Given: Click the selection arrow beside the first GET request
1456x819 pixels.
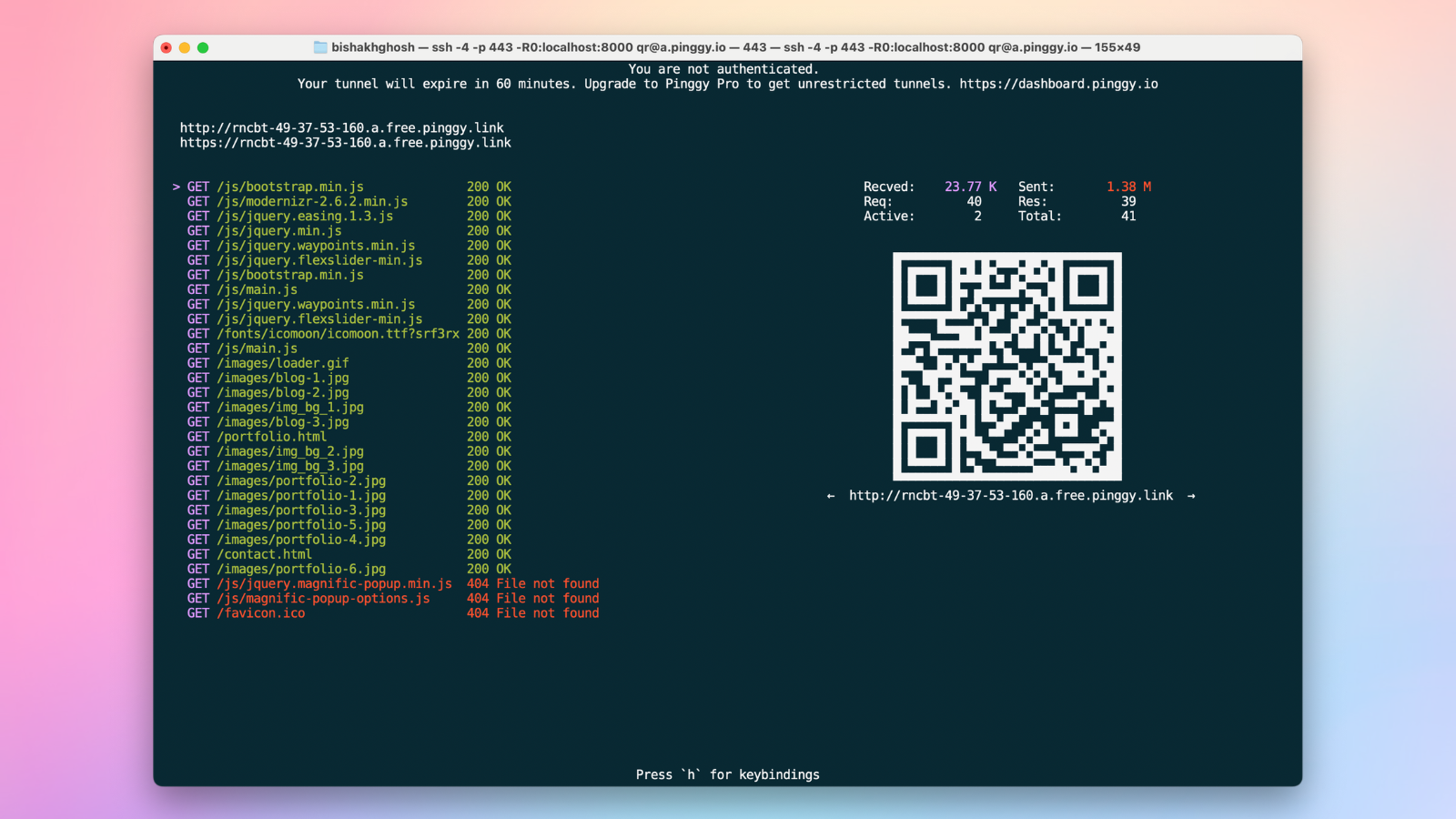Looking at the screenshot, I should point(176,187).
